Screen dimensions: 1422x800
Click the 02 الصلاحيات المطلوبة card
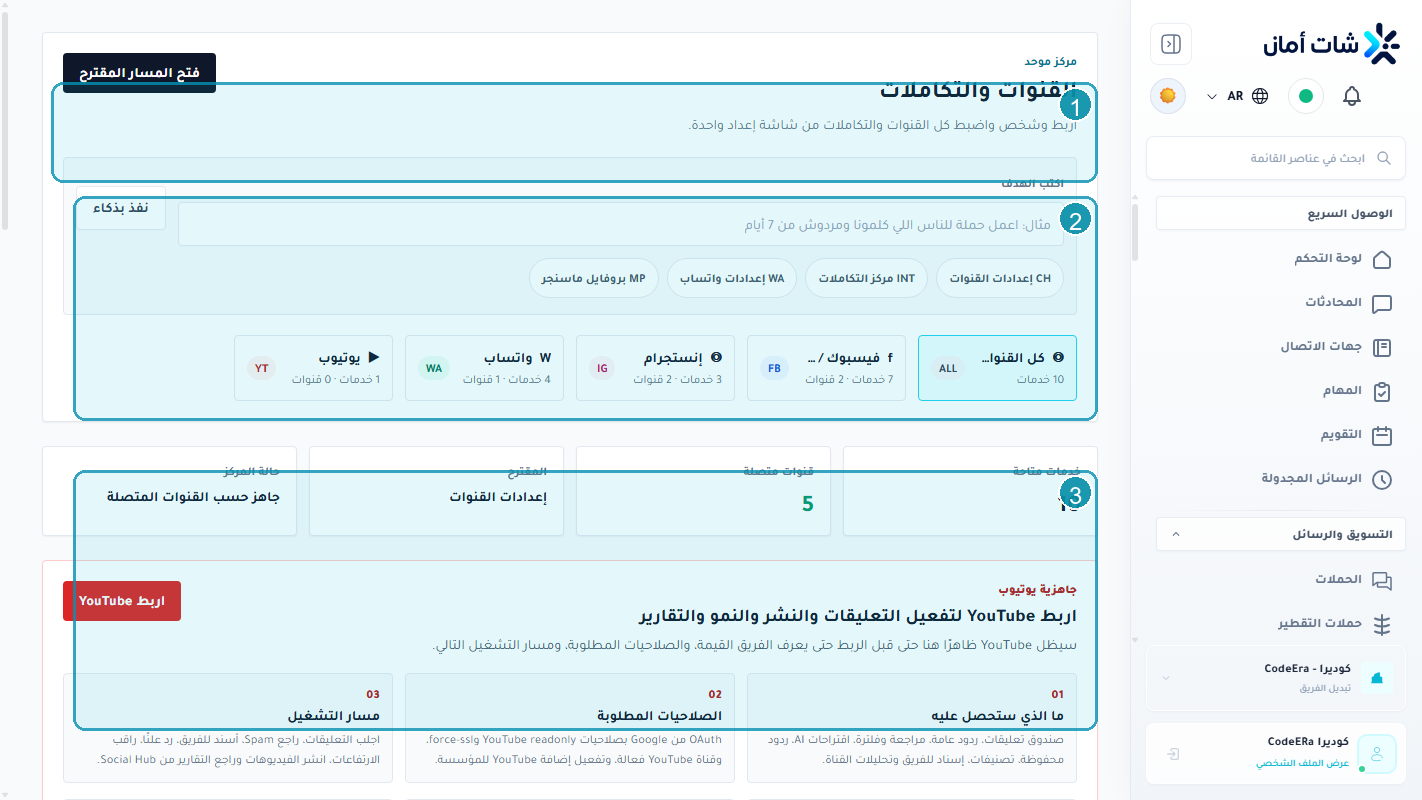(570, 727)
